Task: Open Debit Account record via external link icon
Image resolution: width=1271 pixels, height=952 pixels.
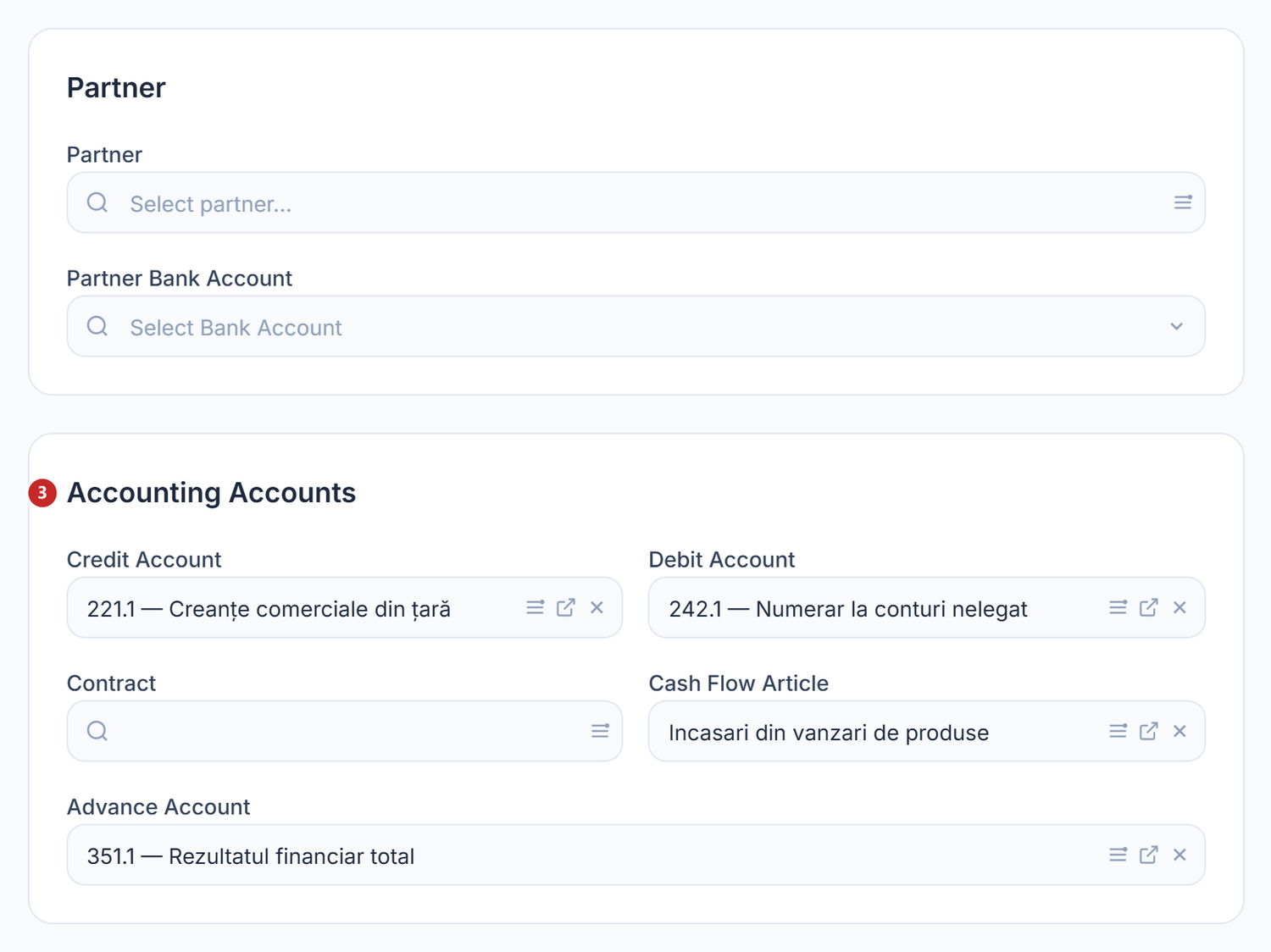Action: point(1149,607)
